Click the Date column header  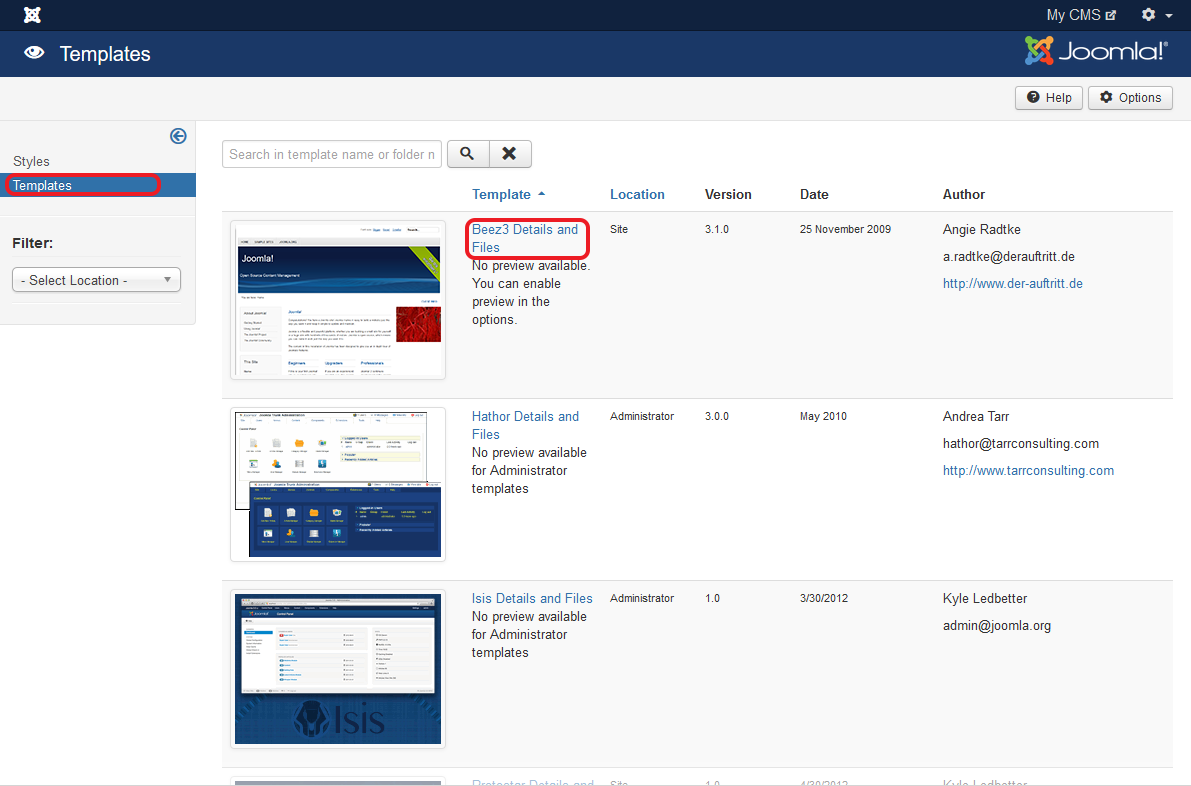pyautogui.click(x=814, y=194)
